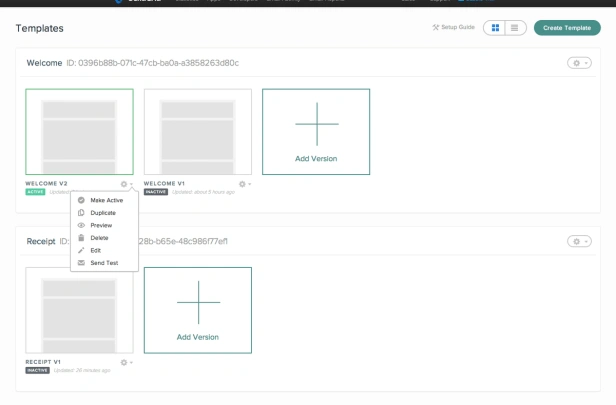
Task: Switch to grid view layout
Action: click(495, 28)
